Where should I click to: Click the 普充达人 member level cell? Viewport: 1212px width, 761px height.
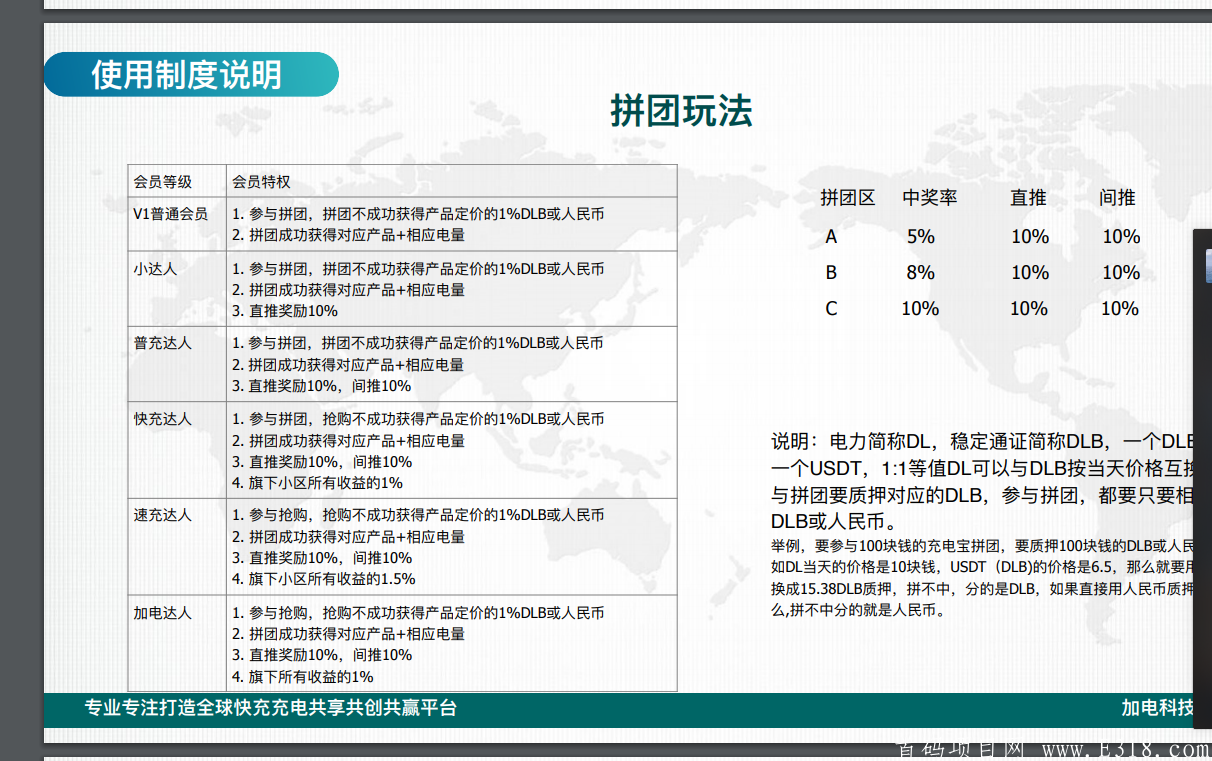163,343
